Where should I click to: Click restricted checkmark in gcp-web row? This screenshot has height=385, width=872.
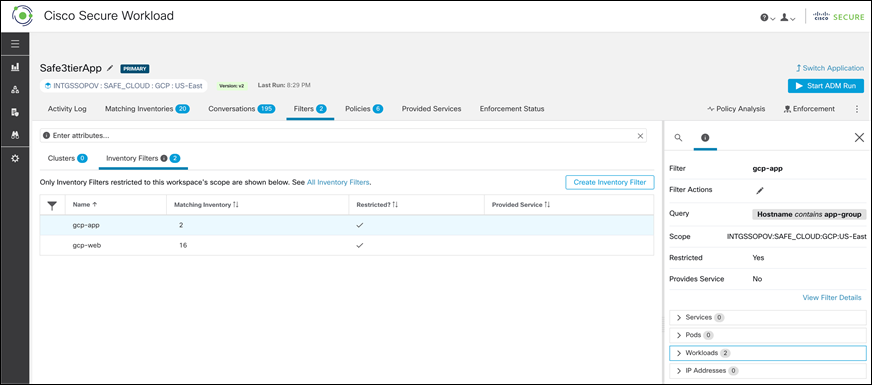click(360, 245)
